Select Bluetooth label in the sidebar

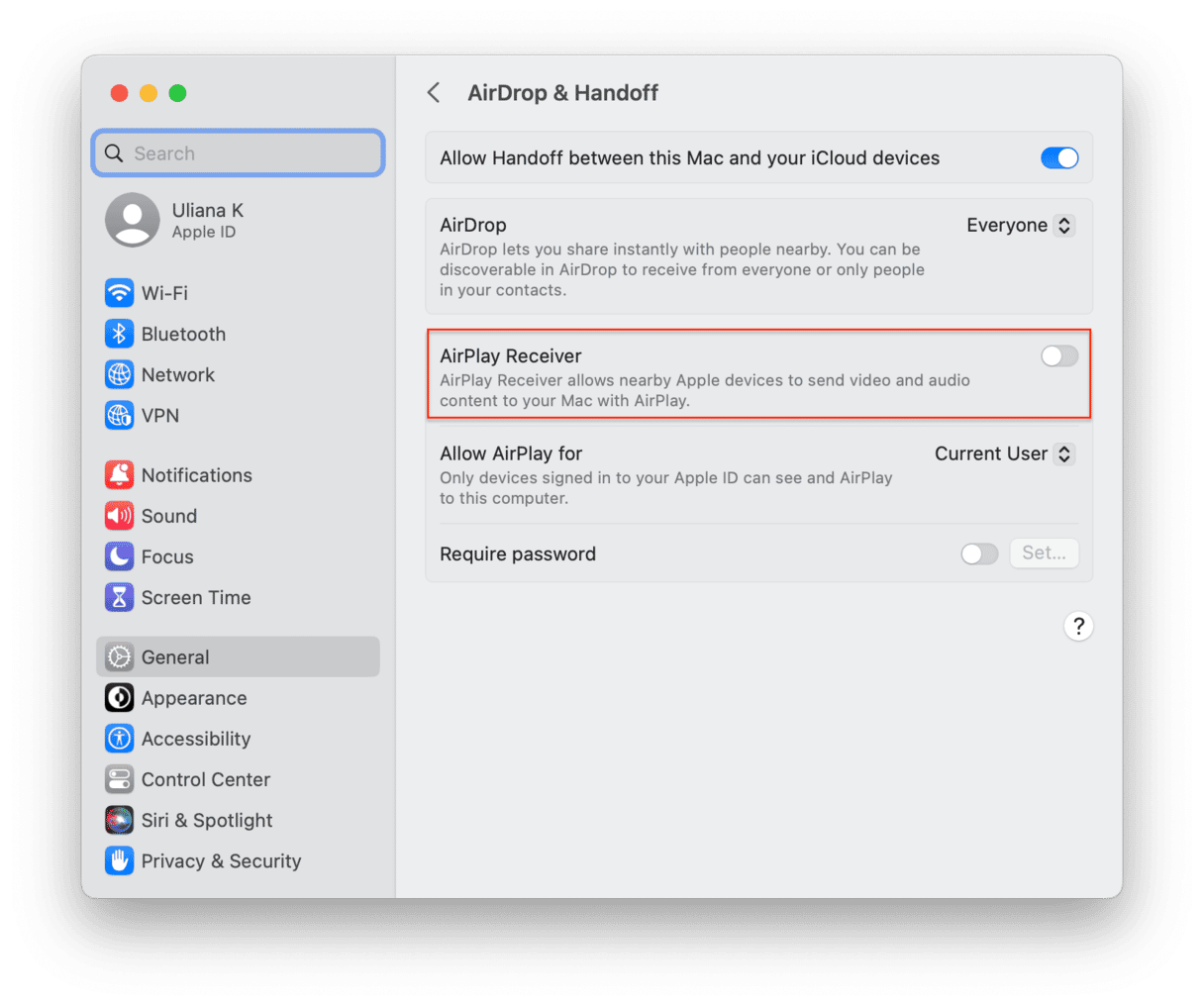click(183, 334)
